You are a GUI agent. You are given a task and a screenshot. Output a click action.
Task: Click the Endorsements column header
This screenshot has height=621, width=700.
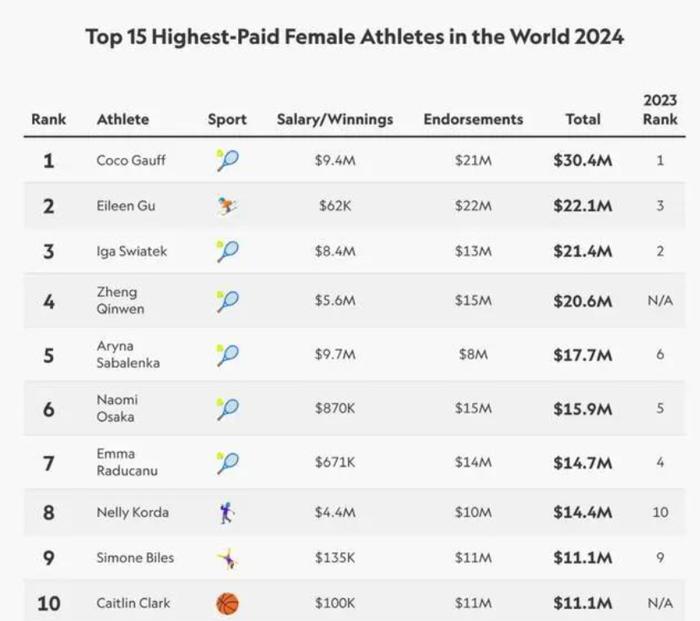coord(473,119)
